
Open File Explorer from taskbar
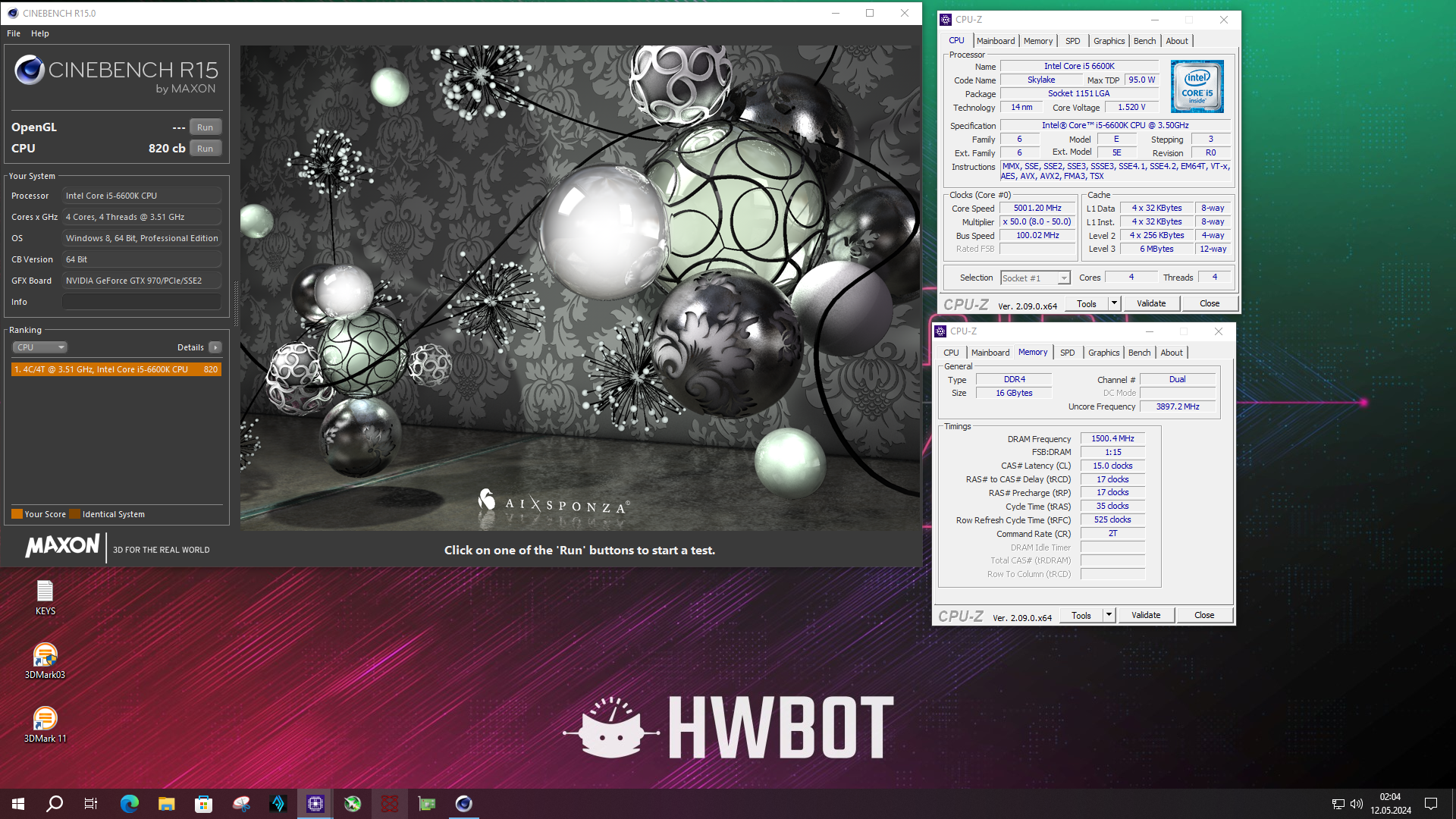tap(167, 804)
